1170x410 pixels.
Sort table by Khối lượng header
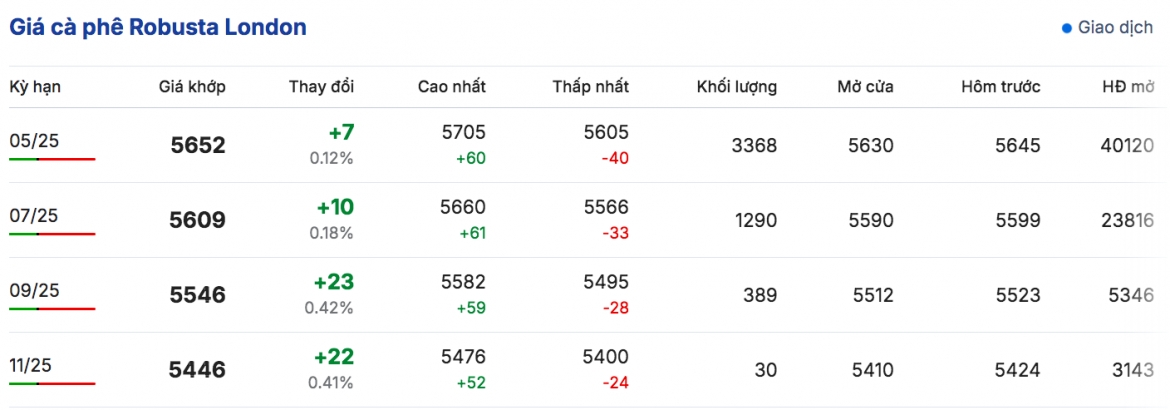coord(736,87)
